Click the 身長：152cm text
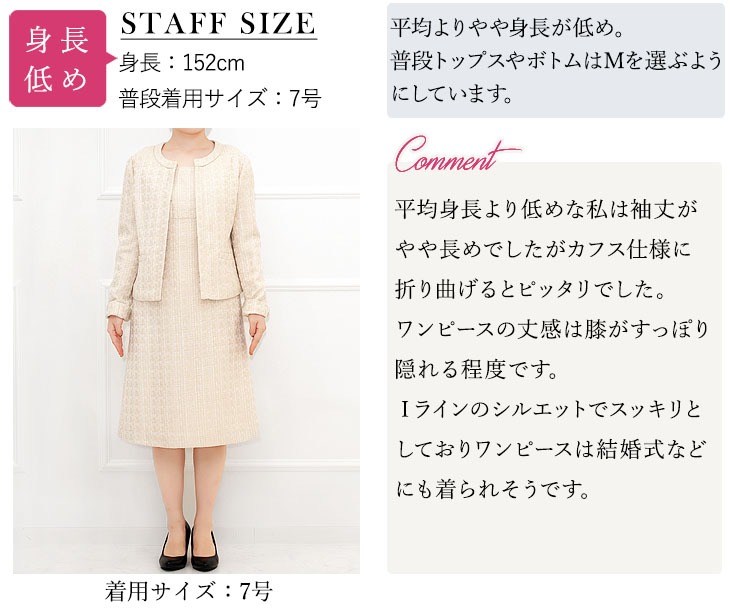The height and width of the screenshot is (609, 730). tap(182, 63)
